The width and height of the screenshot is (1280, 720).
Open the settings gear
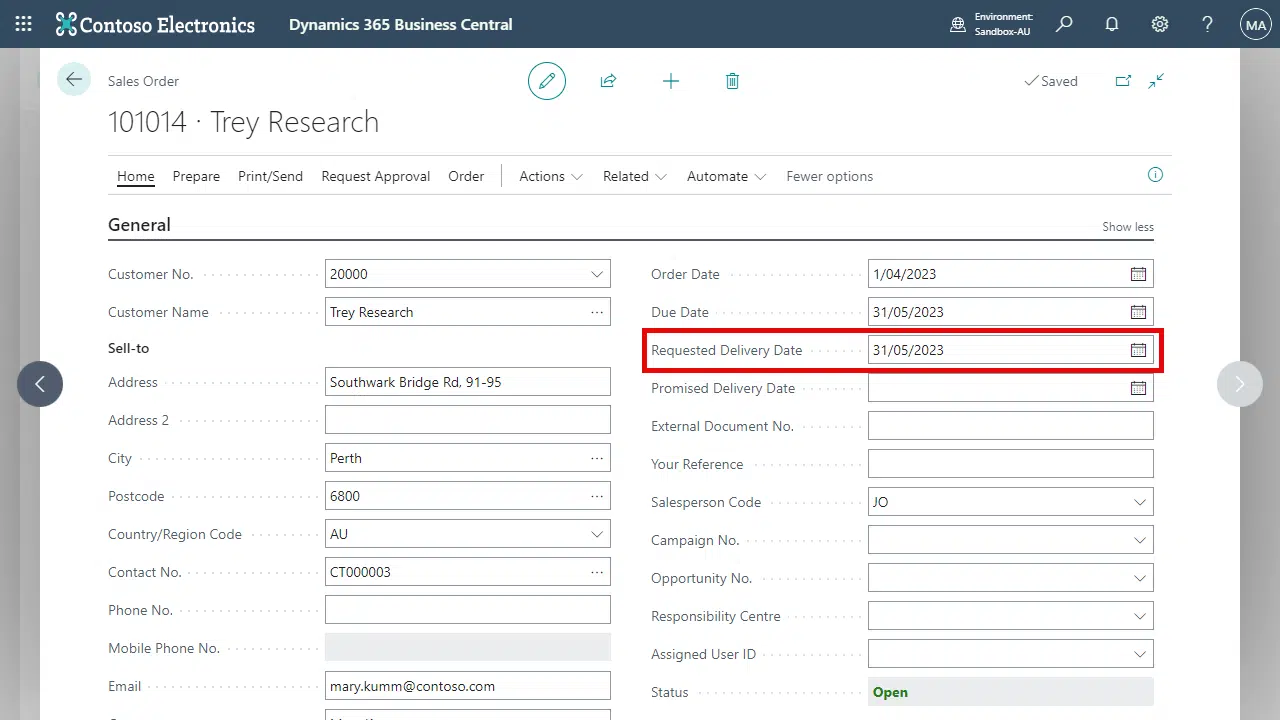tap(1159, 24)
